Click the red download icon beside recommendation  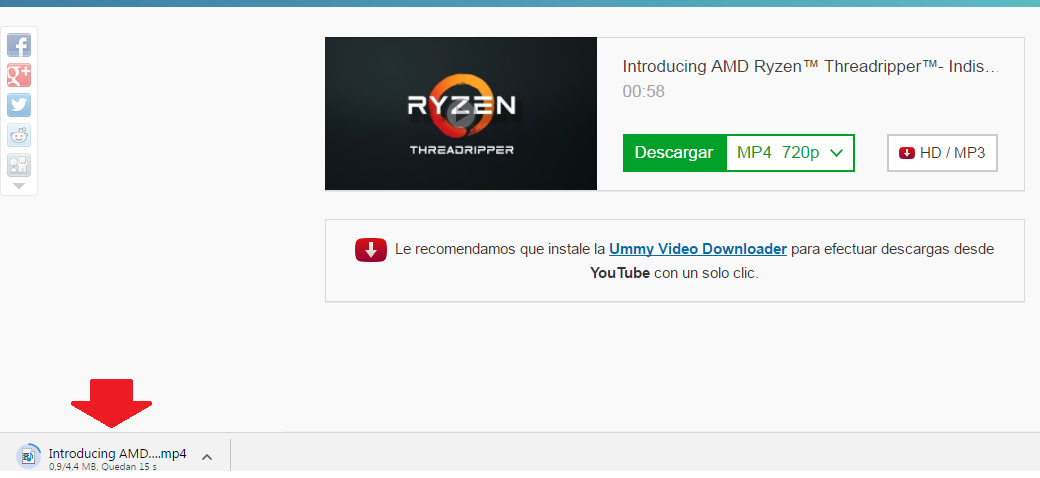tap(371, 250)
